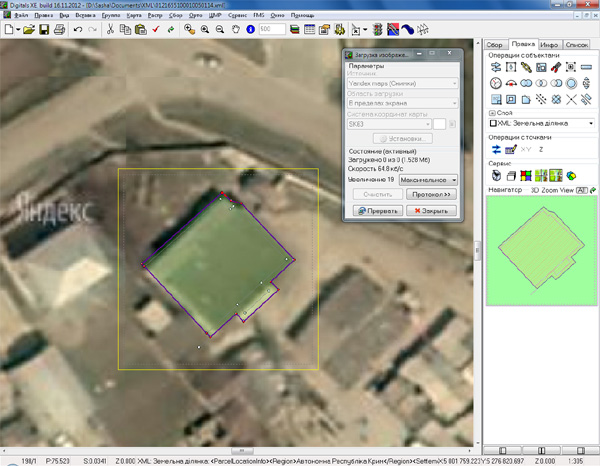
Task: Click the Протокол >> button
Action: 433,194
